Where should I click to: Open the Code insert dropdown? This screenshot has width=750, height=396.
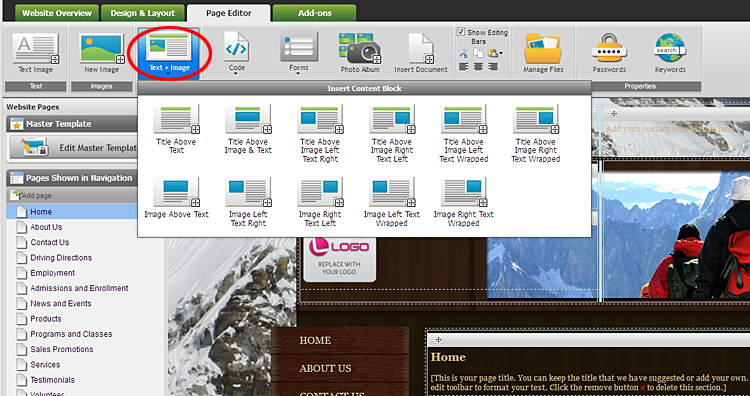tap(236, 53)
